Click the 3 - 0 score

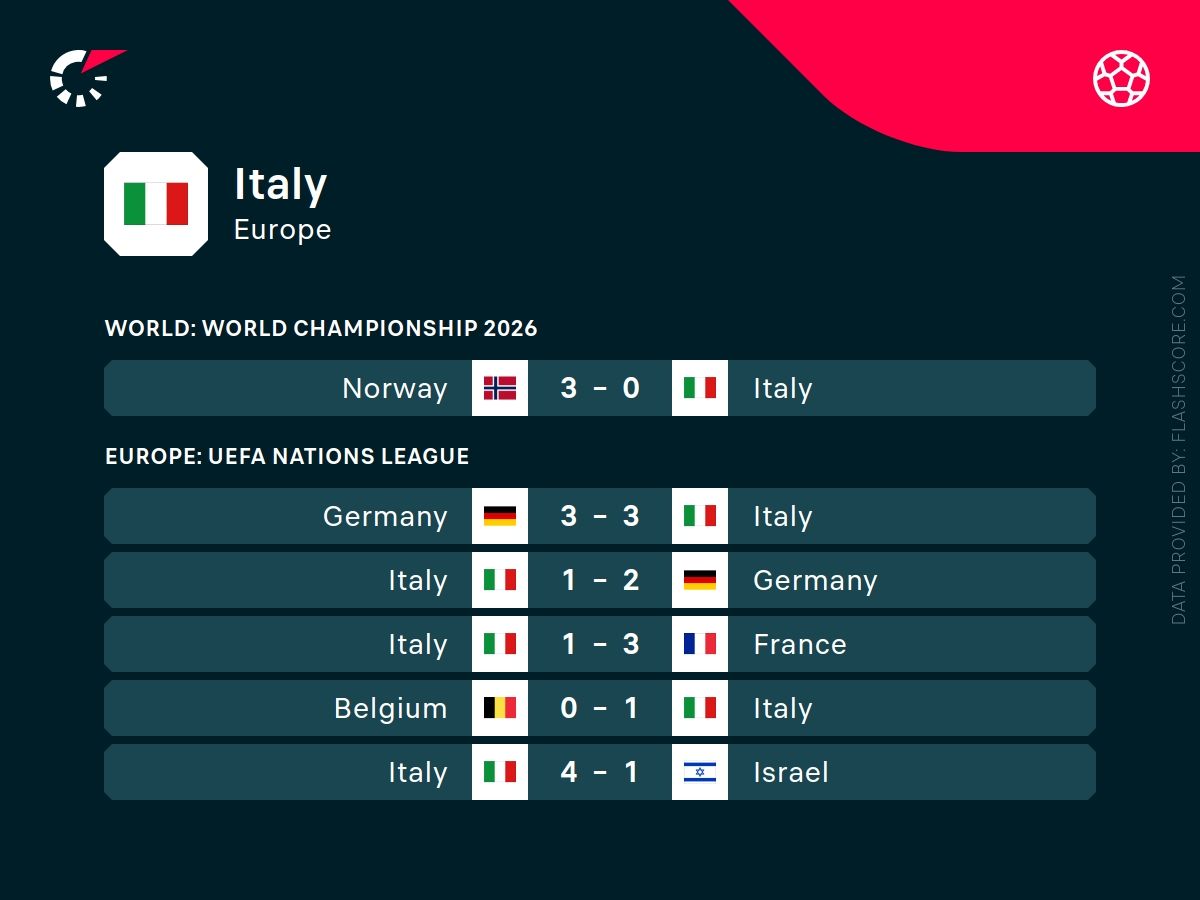[600, 388]
